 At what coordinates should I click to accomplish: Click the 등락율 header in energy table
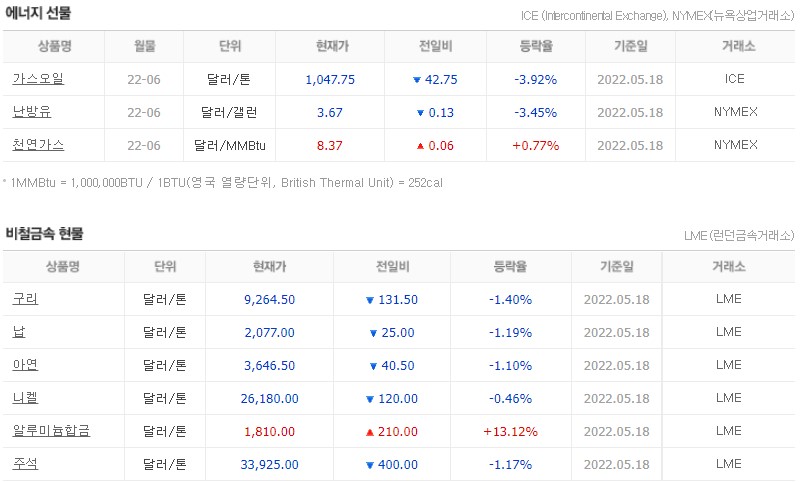[536, 46]
